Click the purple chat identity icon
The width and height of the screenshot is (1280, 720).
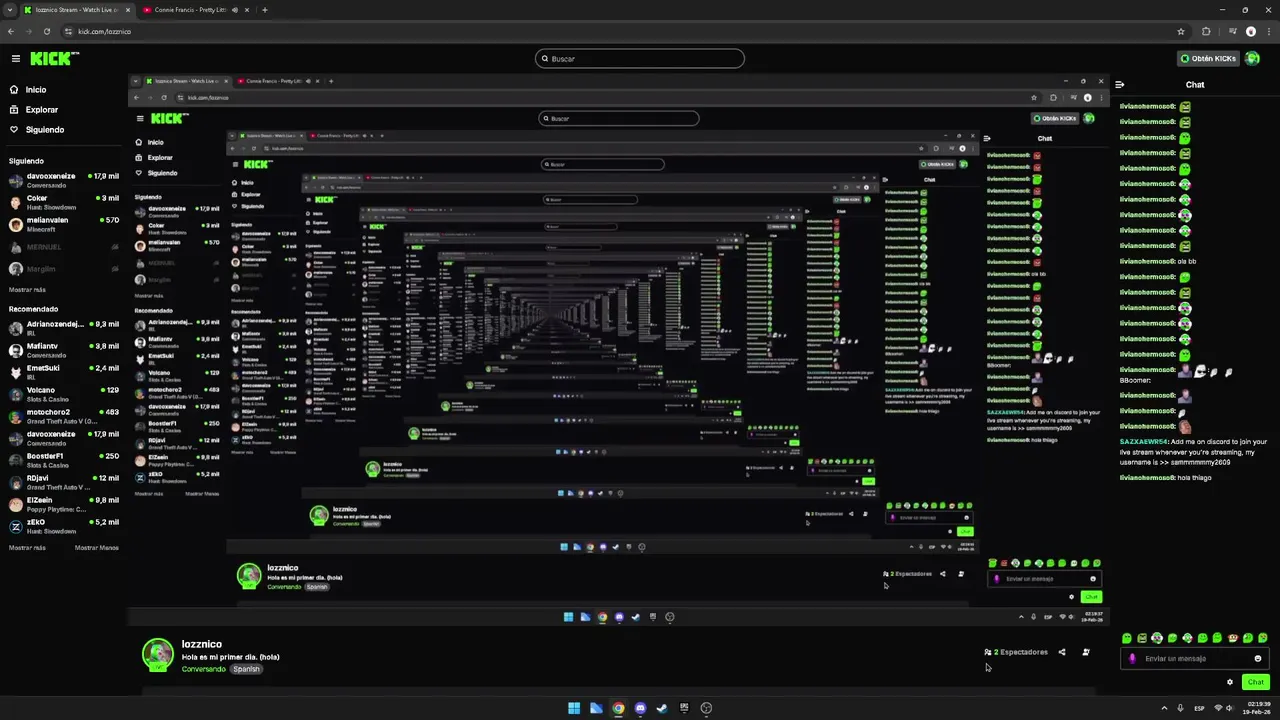tap(1132, 659)
